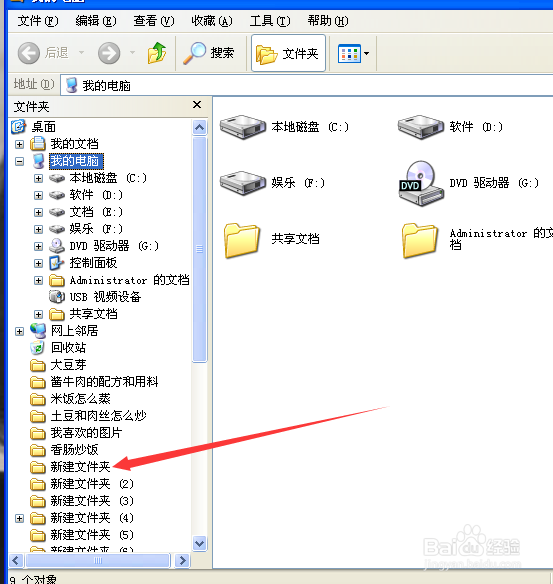The width and height of the screenshot is (553, 584).
Task: Open the 工具(T) menu
Action: coord(270,21)
